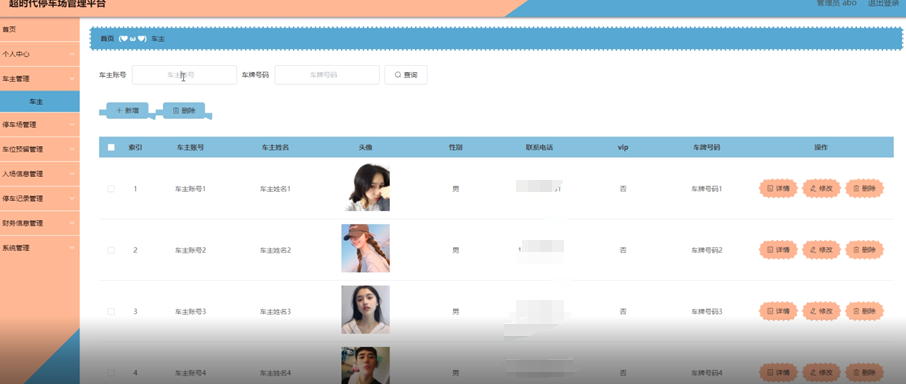Expand the 车位预留管理 sidebar menu
This screenshot has width=906, height=384.
coord(39,149)
